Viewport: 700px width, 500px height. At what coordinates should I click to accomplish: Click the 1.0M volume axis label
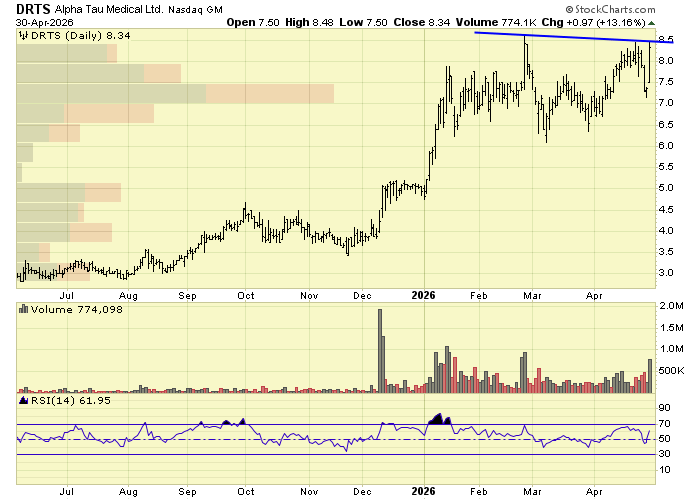coord(672,349)
